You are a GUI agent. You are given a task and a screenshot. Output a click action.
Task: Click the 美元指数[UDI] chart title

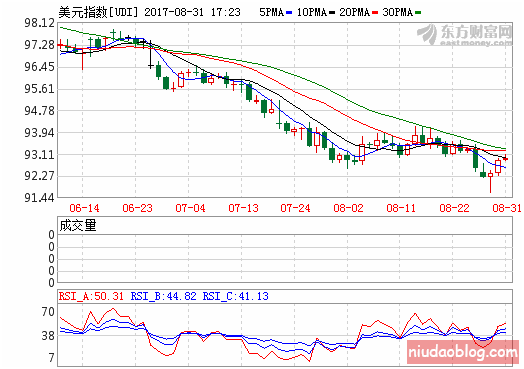98,12
